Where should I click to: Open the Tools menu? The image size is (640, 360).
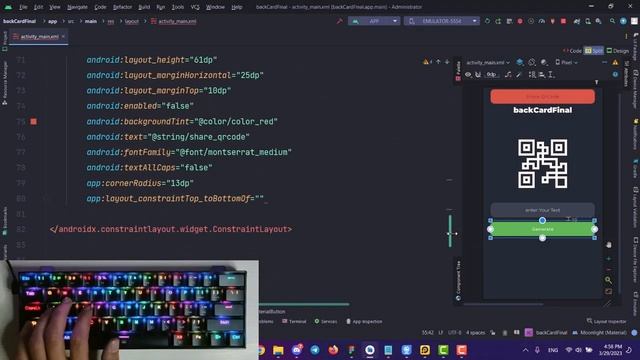178,7
